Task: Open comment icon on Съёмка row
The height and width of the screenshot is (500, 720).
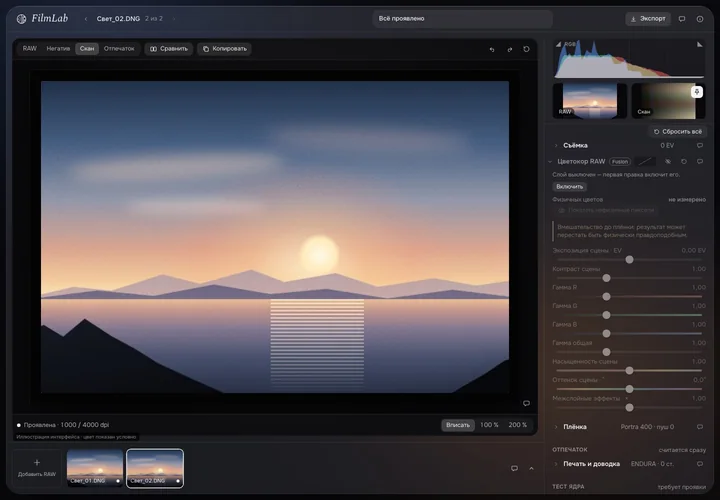Action: (700, 146)
